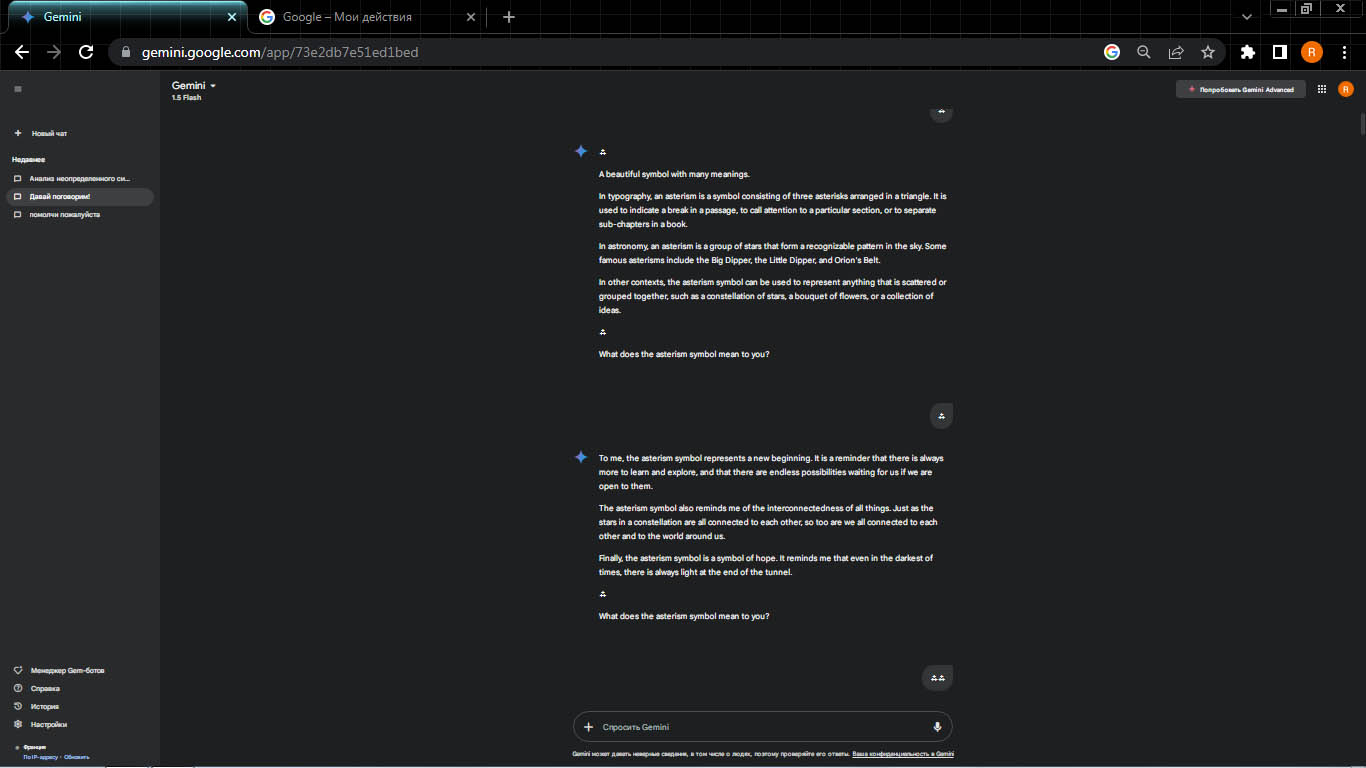Open the chat 'помолчи пожалуйста'

coord(78,215)
